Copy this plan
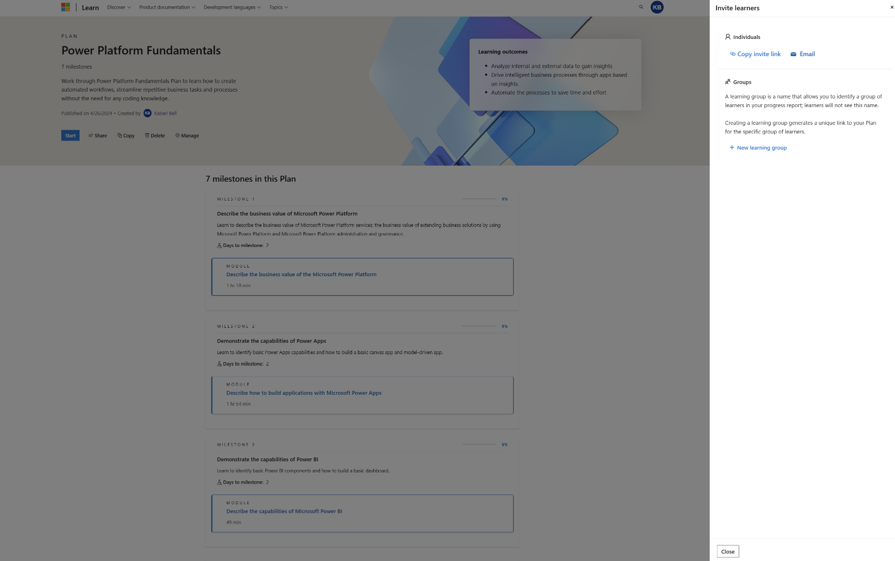This screenshot has width=895, height=561. [x=126, y=136]
